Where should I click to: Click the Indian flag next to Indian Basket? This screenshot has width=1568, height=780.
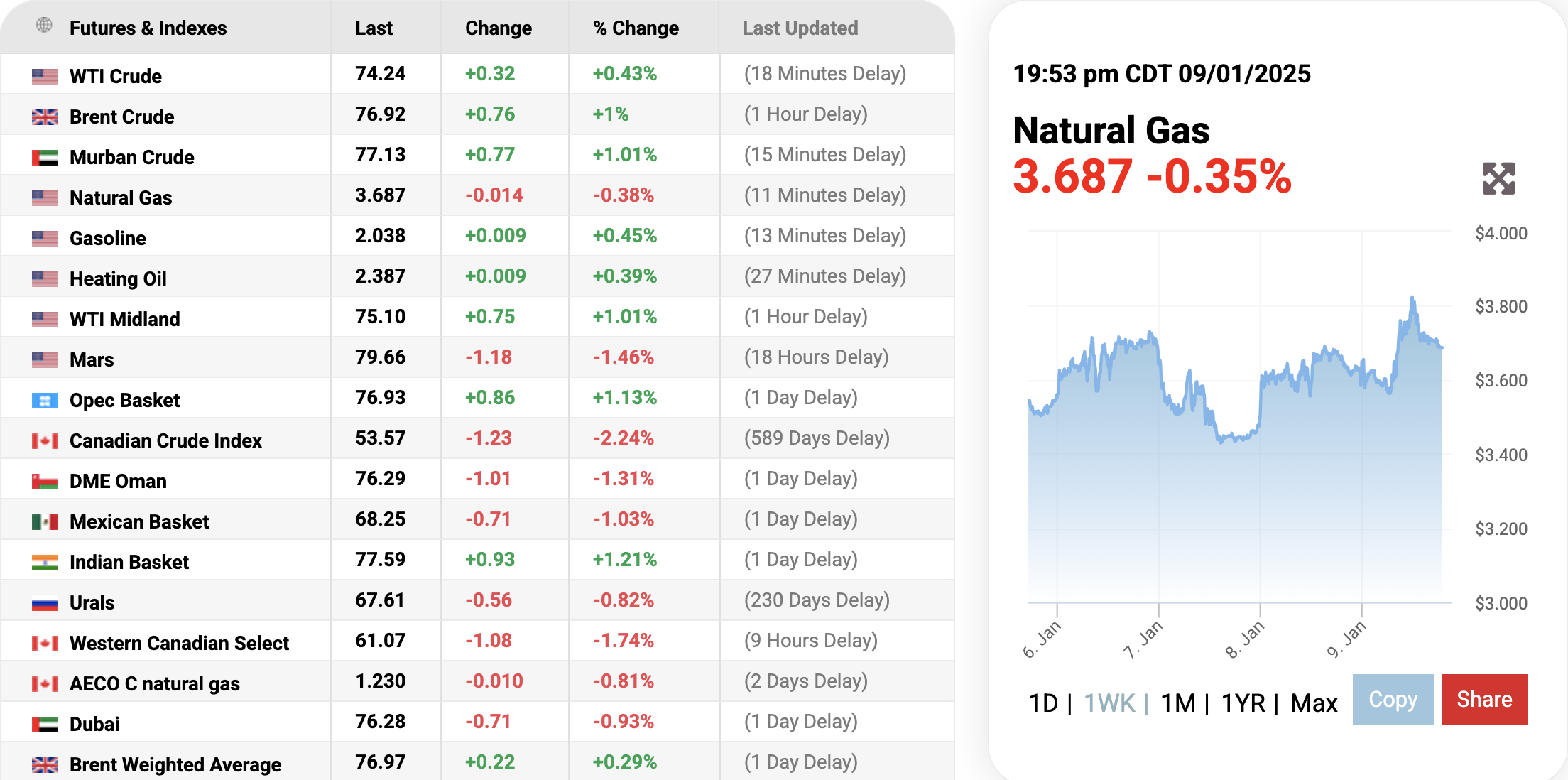[x=45, y=563]
